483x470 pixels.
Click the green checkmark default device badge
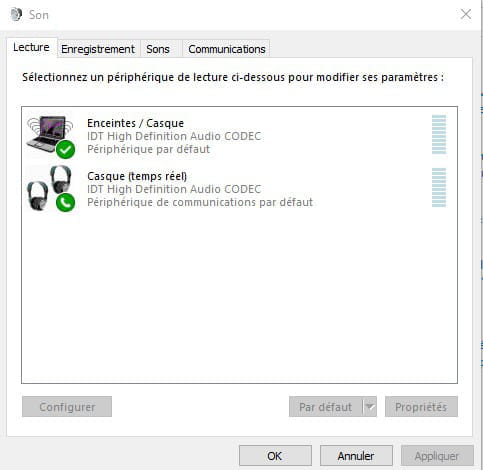click(65, 150)
